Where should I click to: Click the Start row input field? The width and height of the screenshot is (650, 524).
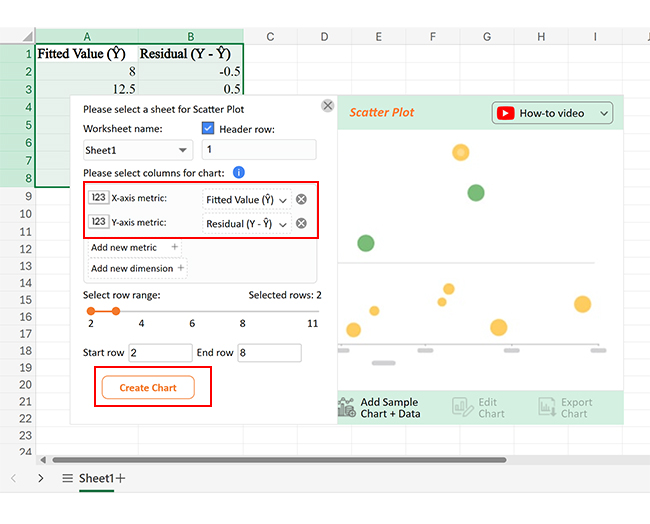coord(160,353)
